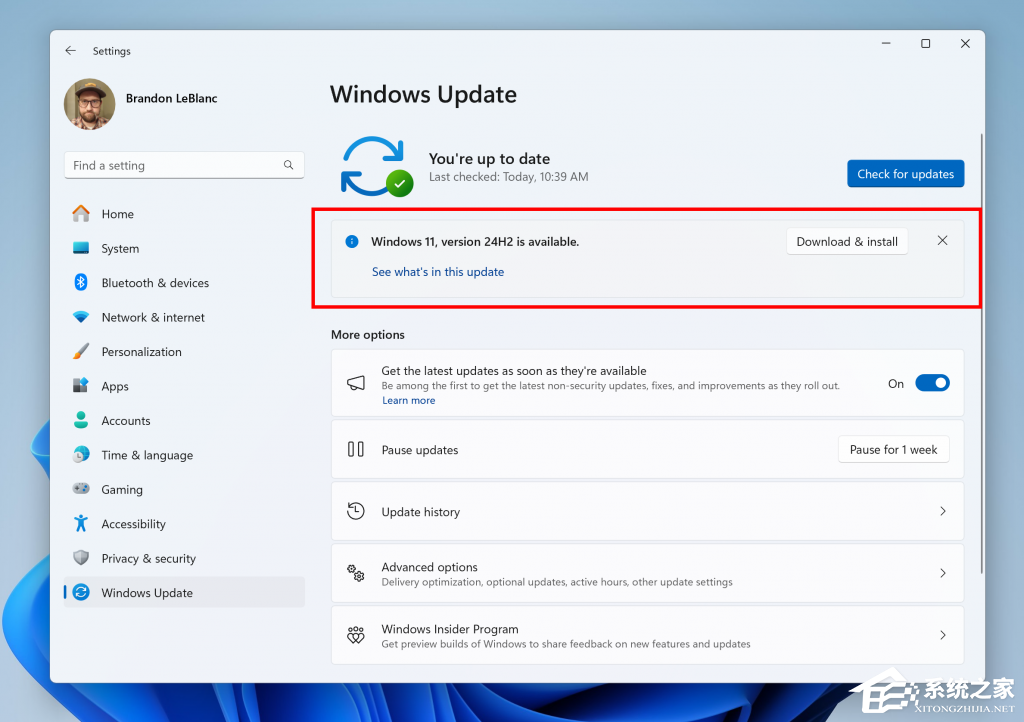Open Network & internet settings

(184, 317)
